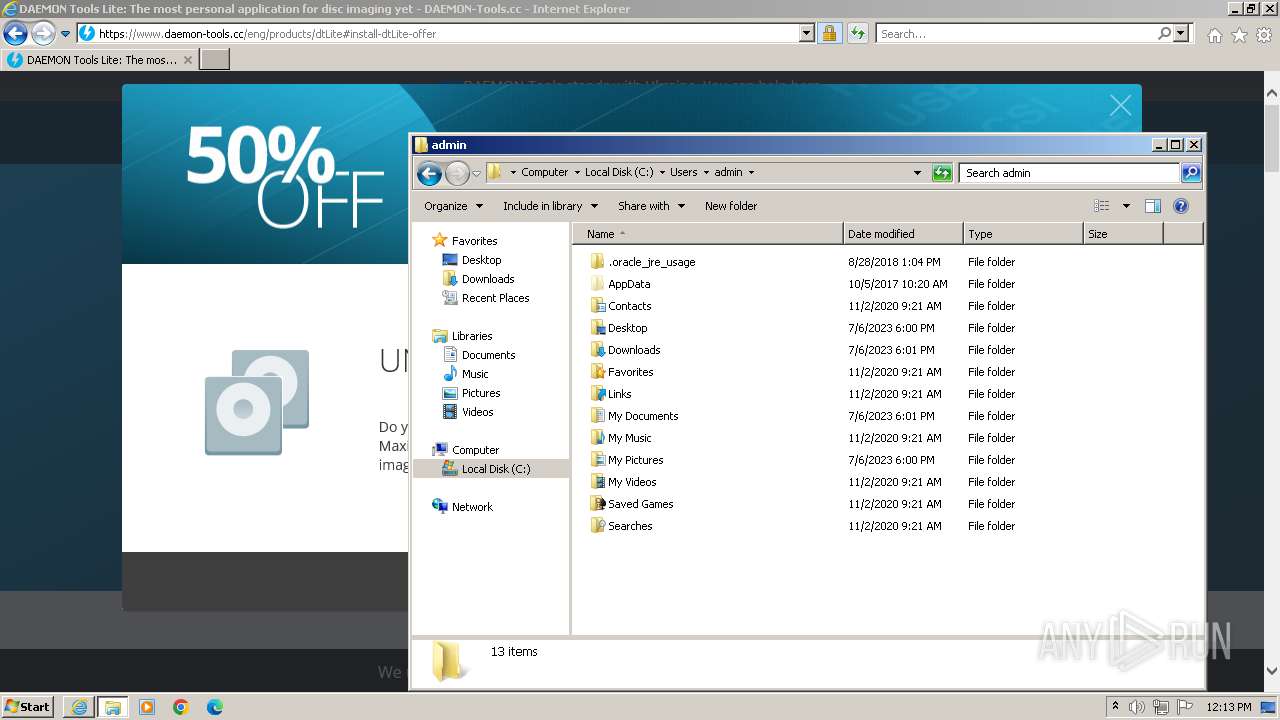Screen dimensions: 1280x720
Task: Click the New folder button
Action: [731, 206]
